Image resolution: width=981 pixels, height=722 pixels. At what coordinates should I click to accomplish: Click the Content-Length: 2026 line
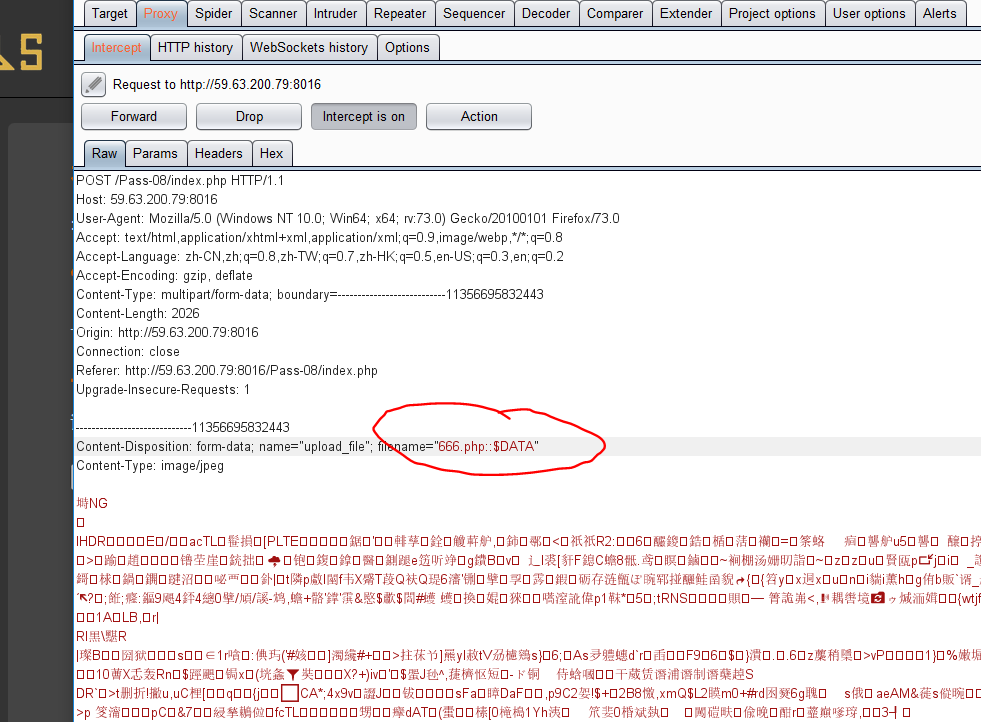click(138, 313)
